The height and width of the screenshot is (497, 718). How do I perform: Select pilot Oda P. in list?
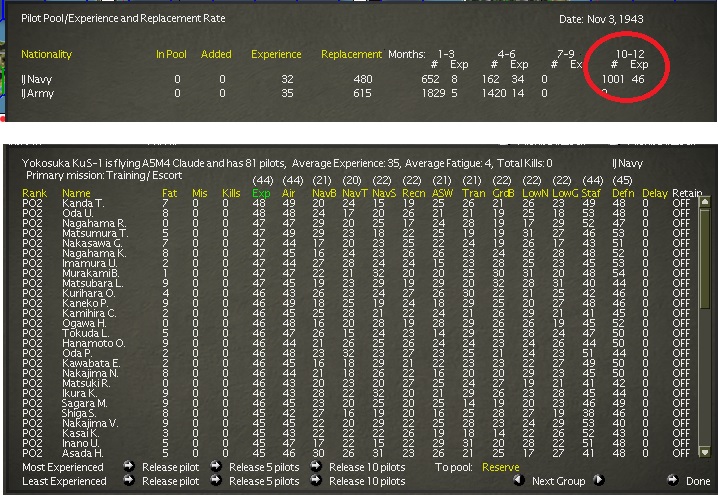(x=77, y=354)
